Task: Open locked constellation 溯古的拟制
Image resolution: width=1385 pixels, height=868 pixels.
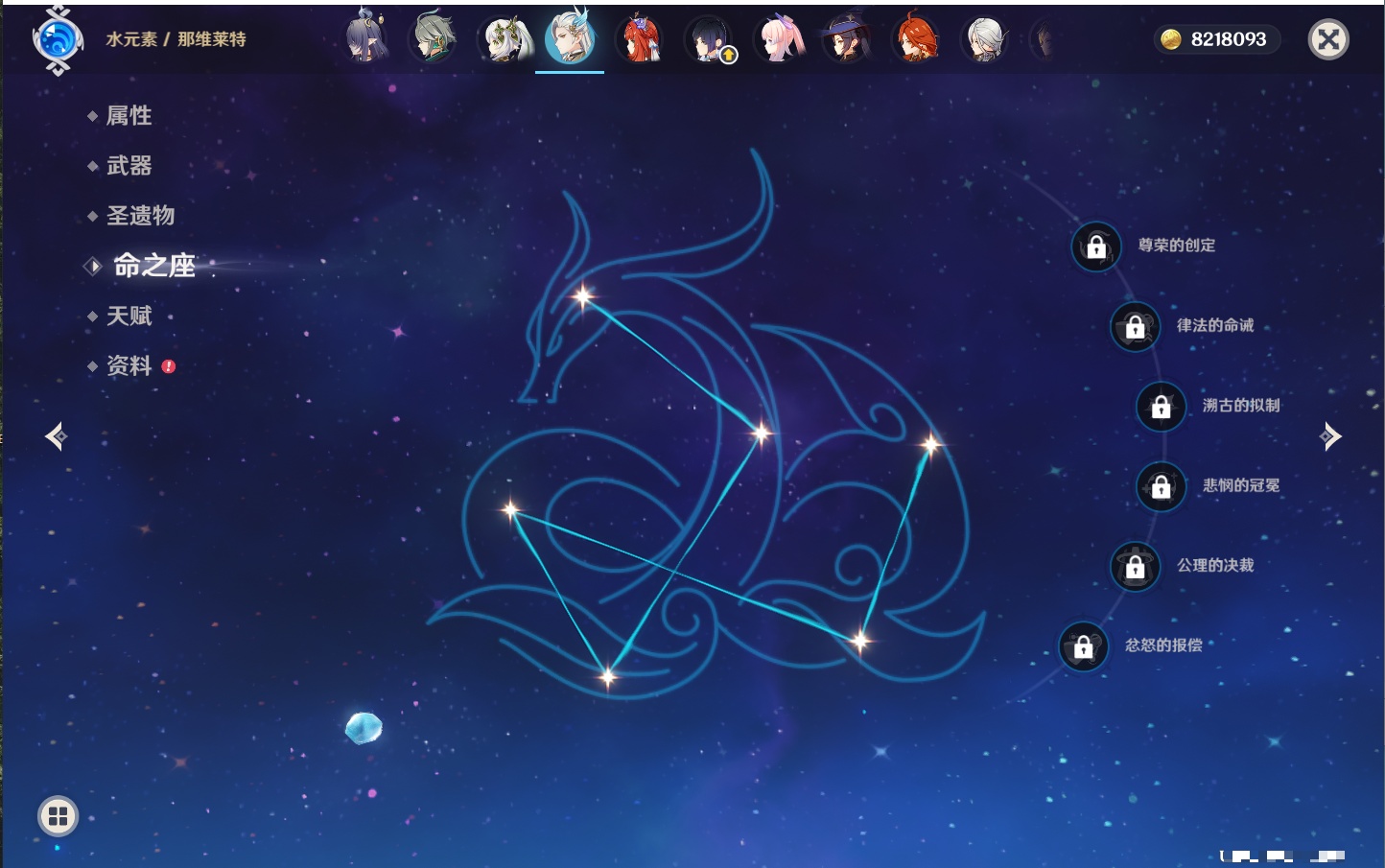Action: [x=1161, y=407]
